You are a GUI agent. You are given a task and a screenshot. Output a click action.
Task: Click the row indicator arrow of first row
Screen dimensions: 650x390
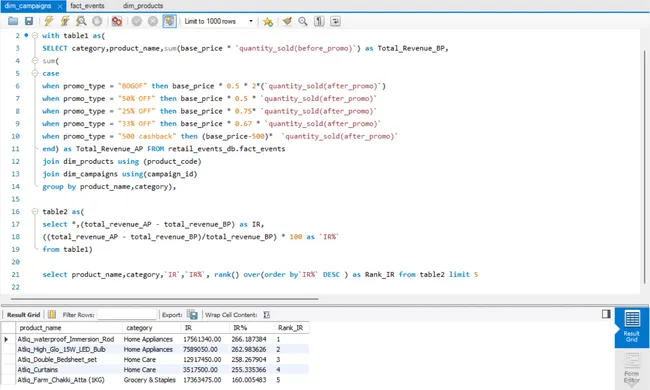(6, 339)
